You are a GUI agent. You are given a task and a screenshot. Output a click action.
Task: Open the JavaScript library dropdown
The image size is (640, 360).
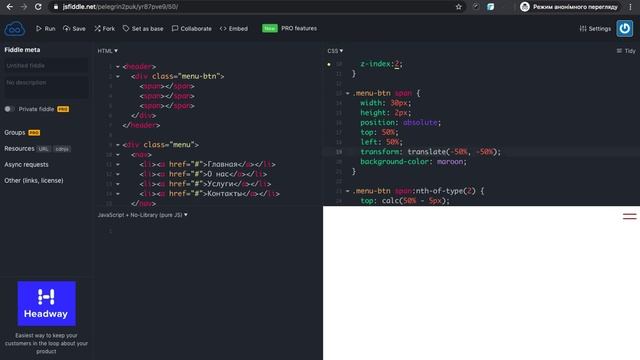click(142, 215)
